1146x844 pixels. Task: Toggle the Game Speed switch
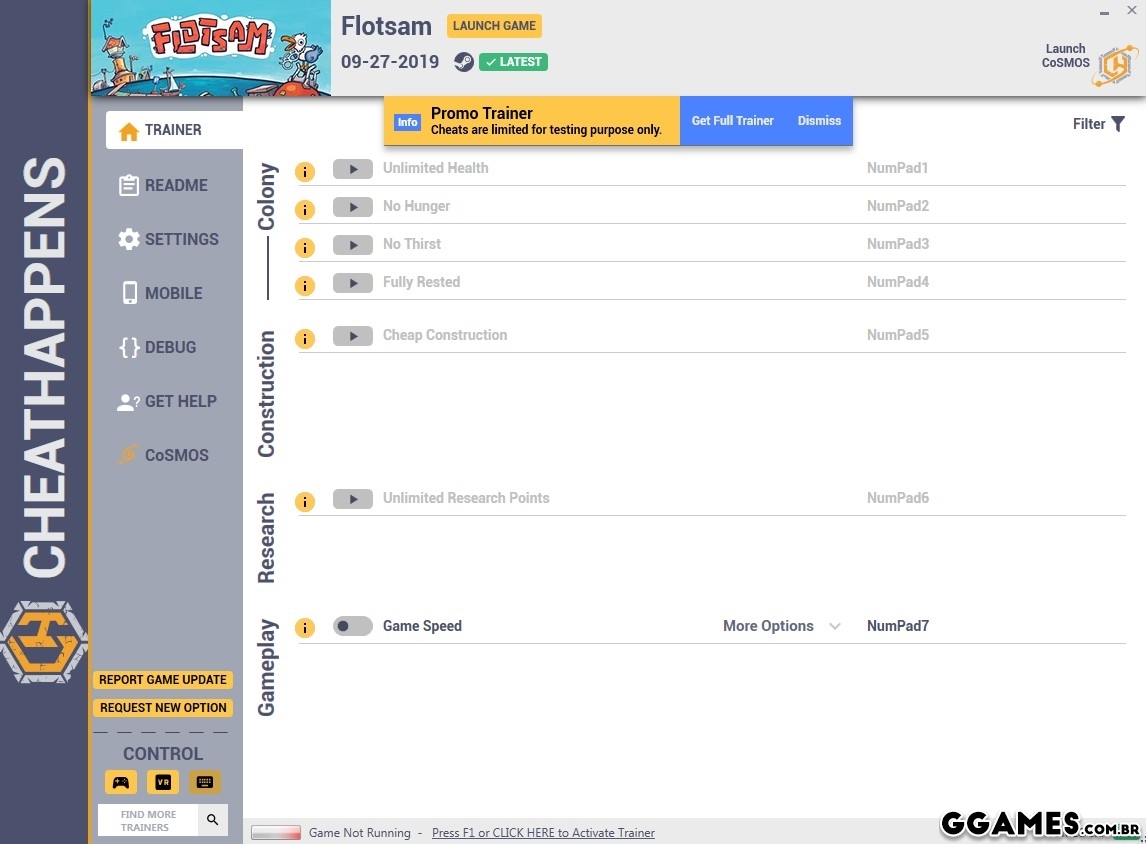[x=352, y=626]
